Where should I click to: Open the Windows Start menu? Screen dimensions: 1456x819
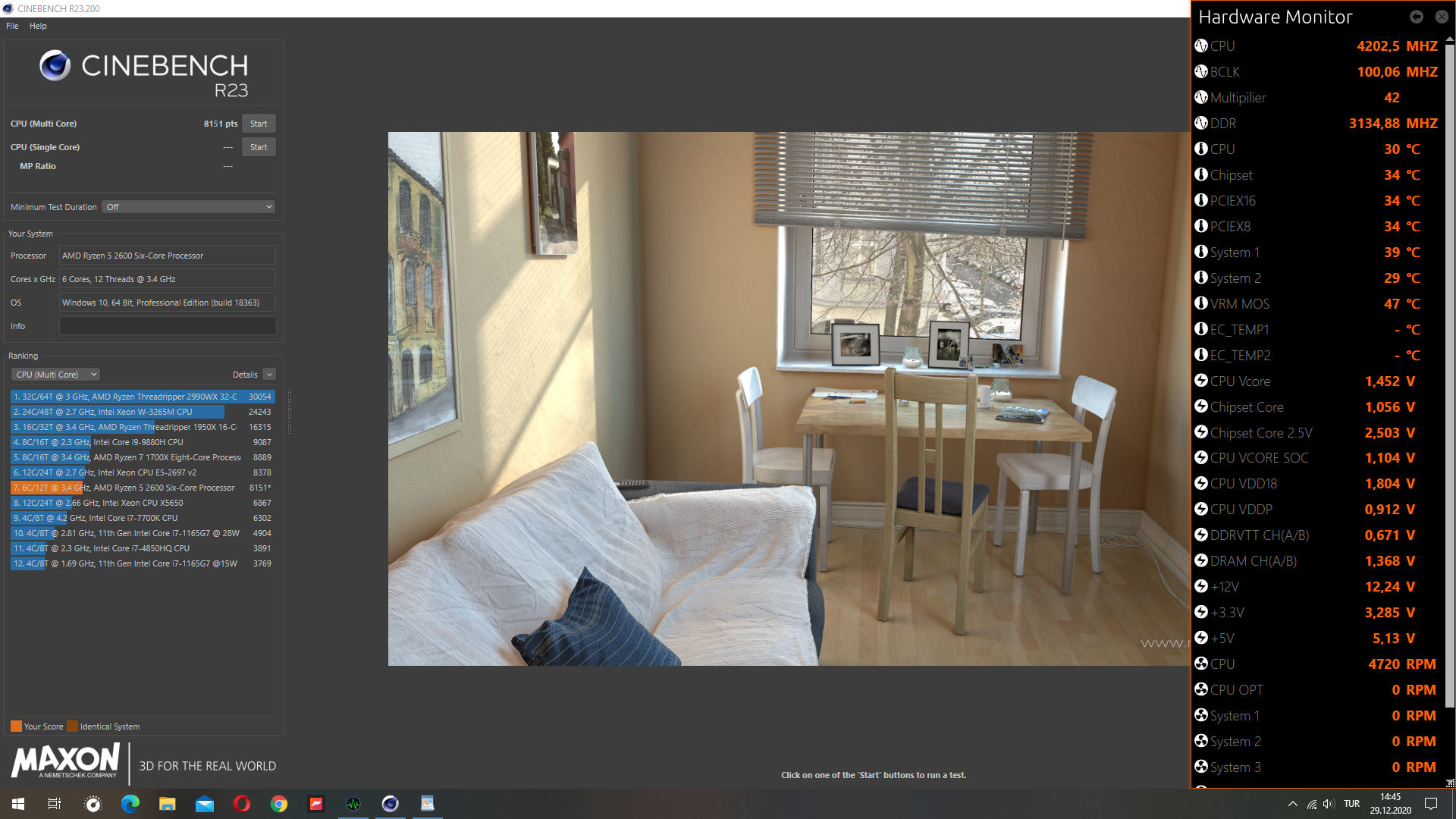pyautogui.click(x=18, y=804)
